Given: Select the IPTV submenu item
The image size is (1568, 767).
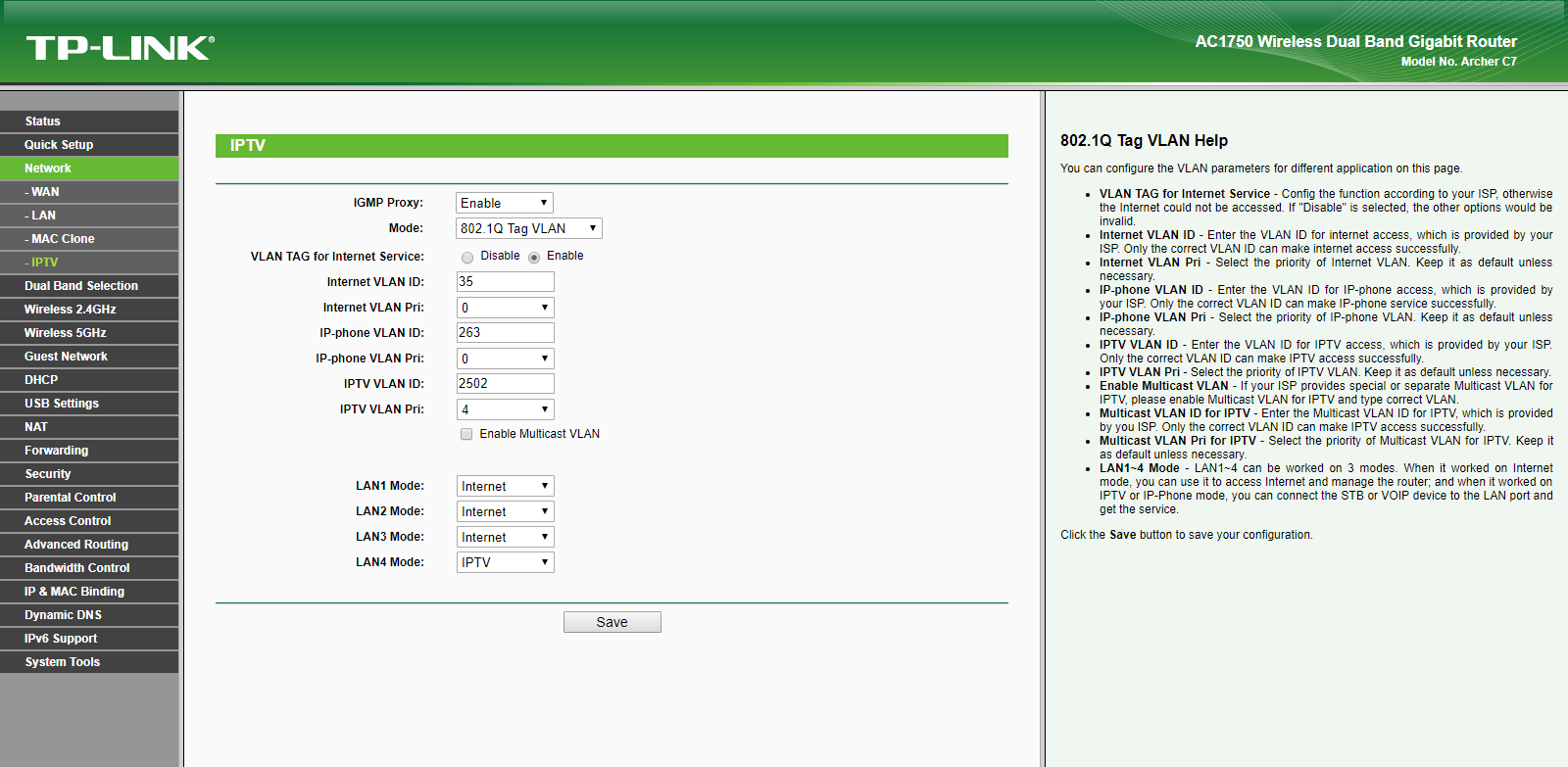Looking at the screenshot, I should click(x=89, y=263).
